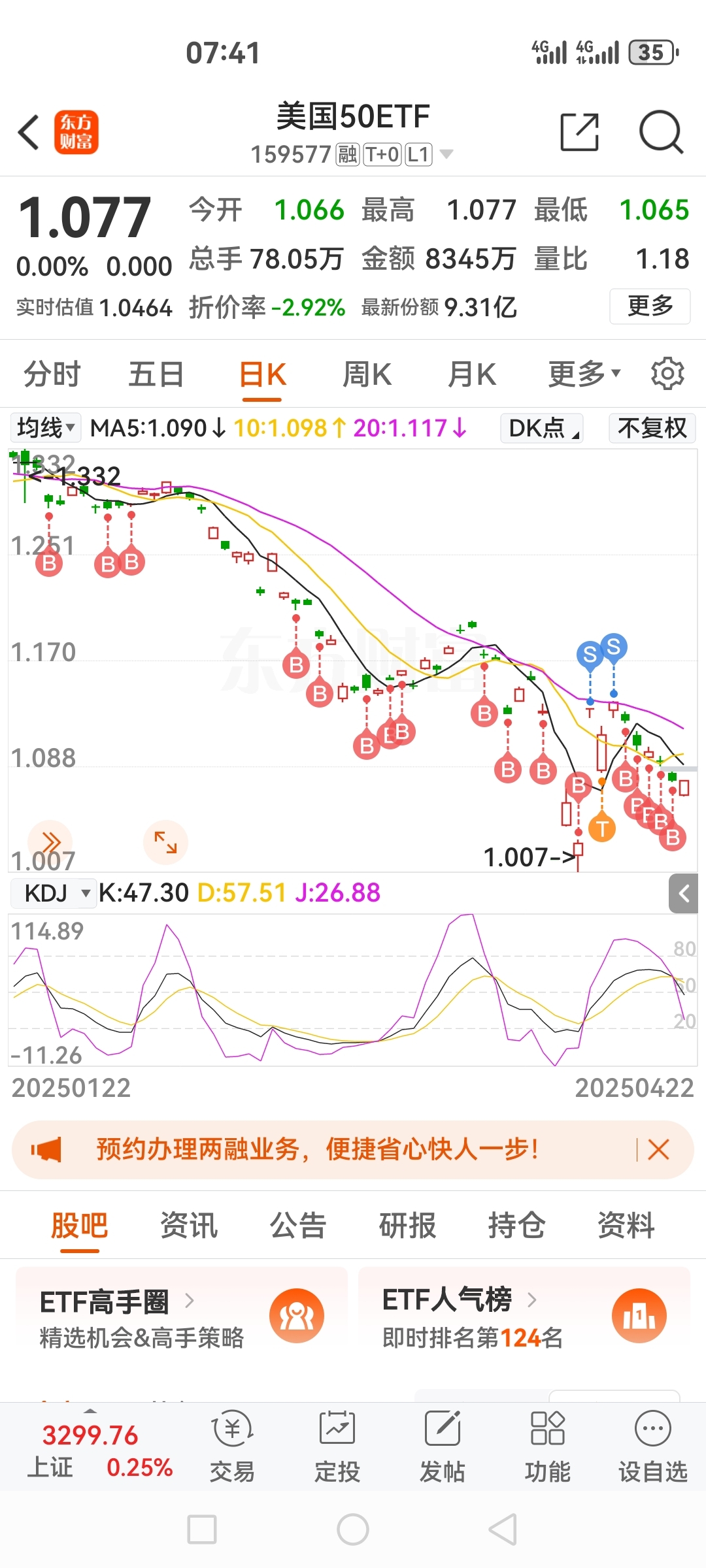Open the 持仓 holdings tab
Viewport: 706px width, 1568px height.
516,1225
